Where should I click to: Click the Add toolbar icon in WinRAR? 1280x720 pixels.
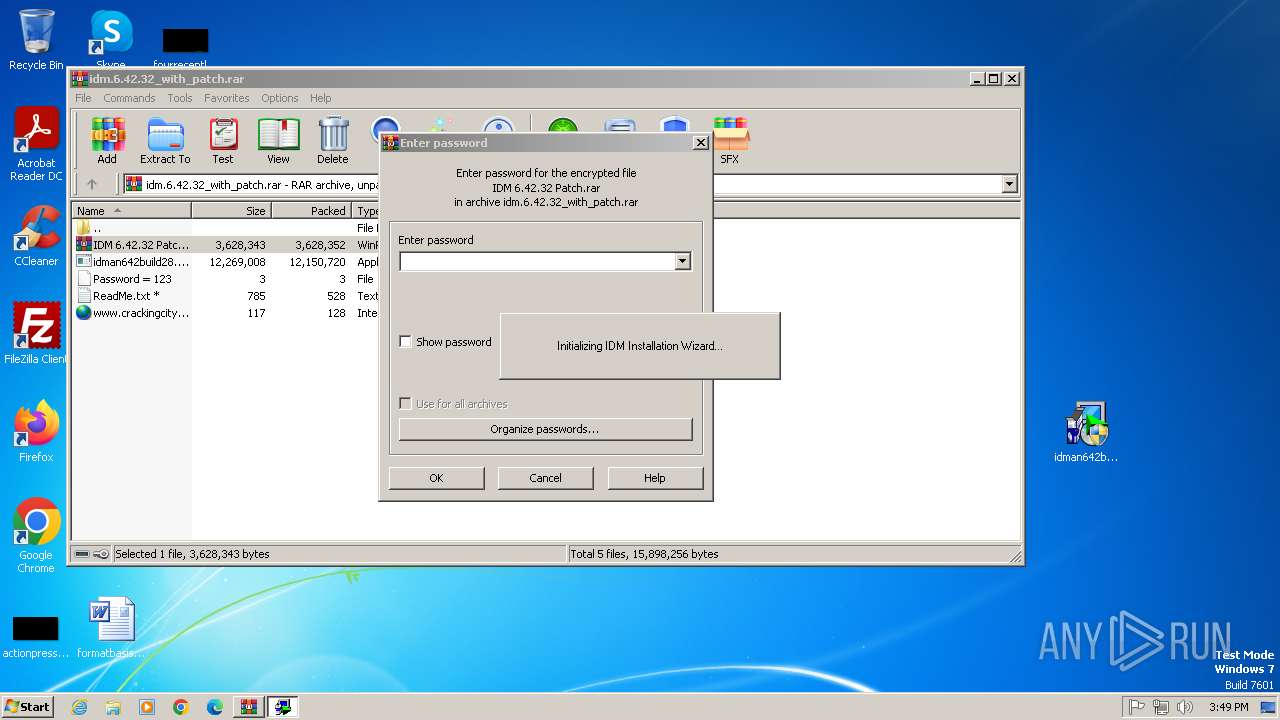coord(107,140)
